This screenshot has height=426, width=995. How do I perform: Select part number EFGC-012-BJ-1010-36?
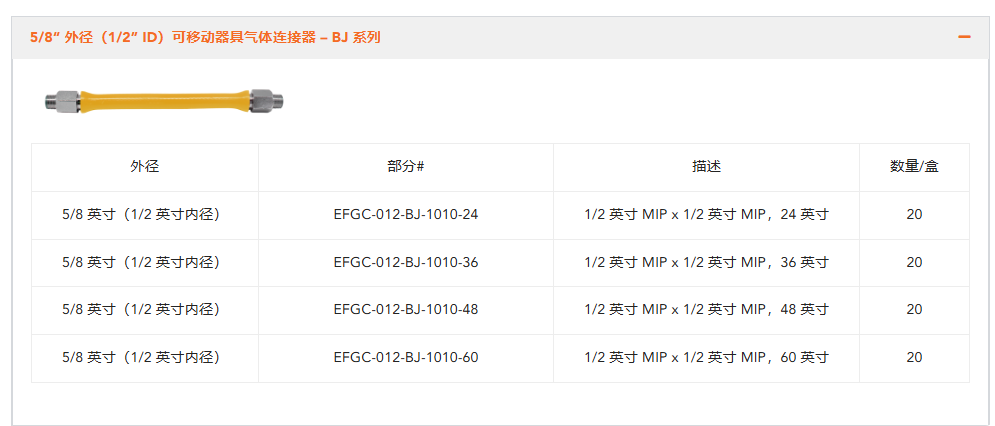click(405, 262)
